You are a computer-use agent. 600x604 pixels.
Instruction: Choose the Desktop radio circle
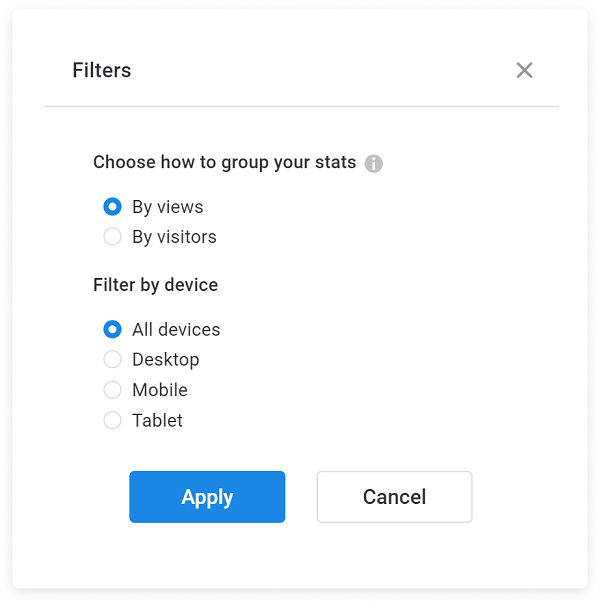(x=112, y=359)
